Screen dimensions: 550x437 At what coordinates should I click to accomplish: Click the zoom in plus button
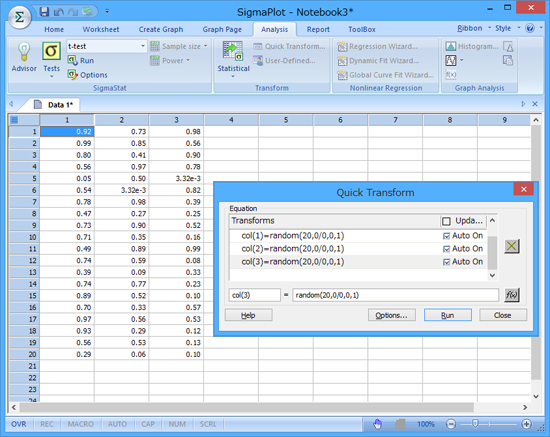[x=526, y=424]
